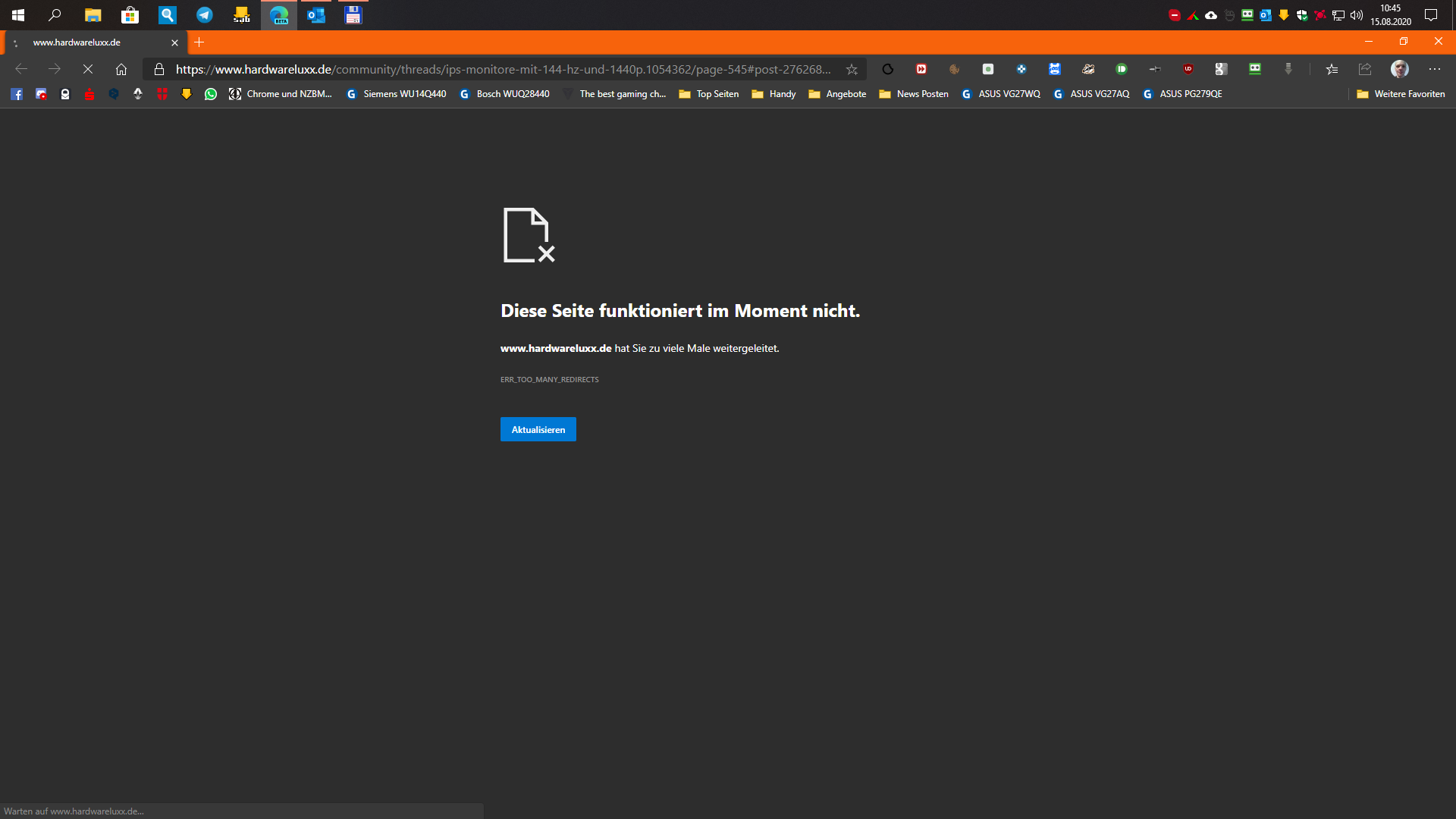Click the site security lock icon
This screenshot has width=1456, height=819.
pyautogui.click(x=159, y=69)
